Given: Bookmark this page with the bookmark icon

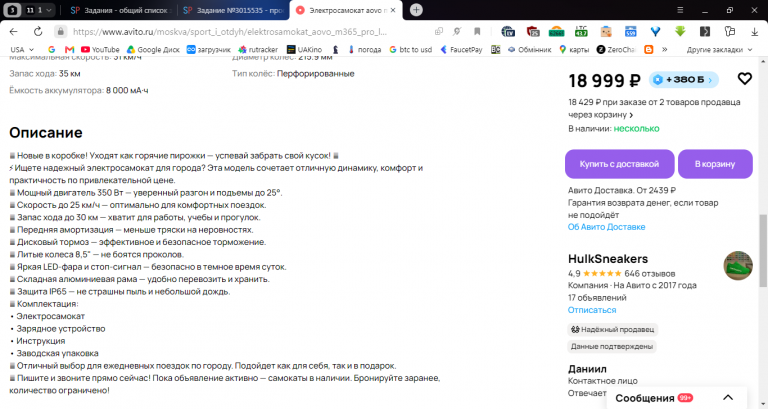Looking at the screenshot, I should point(477,31).
